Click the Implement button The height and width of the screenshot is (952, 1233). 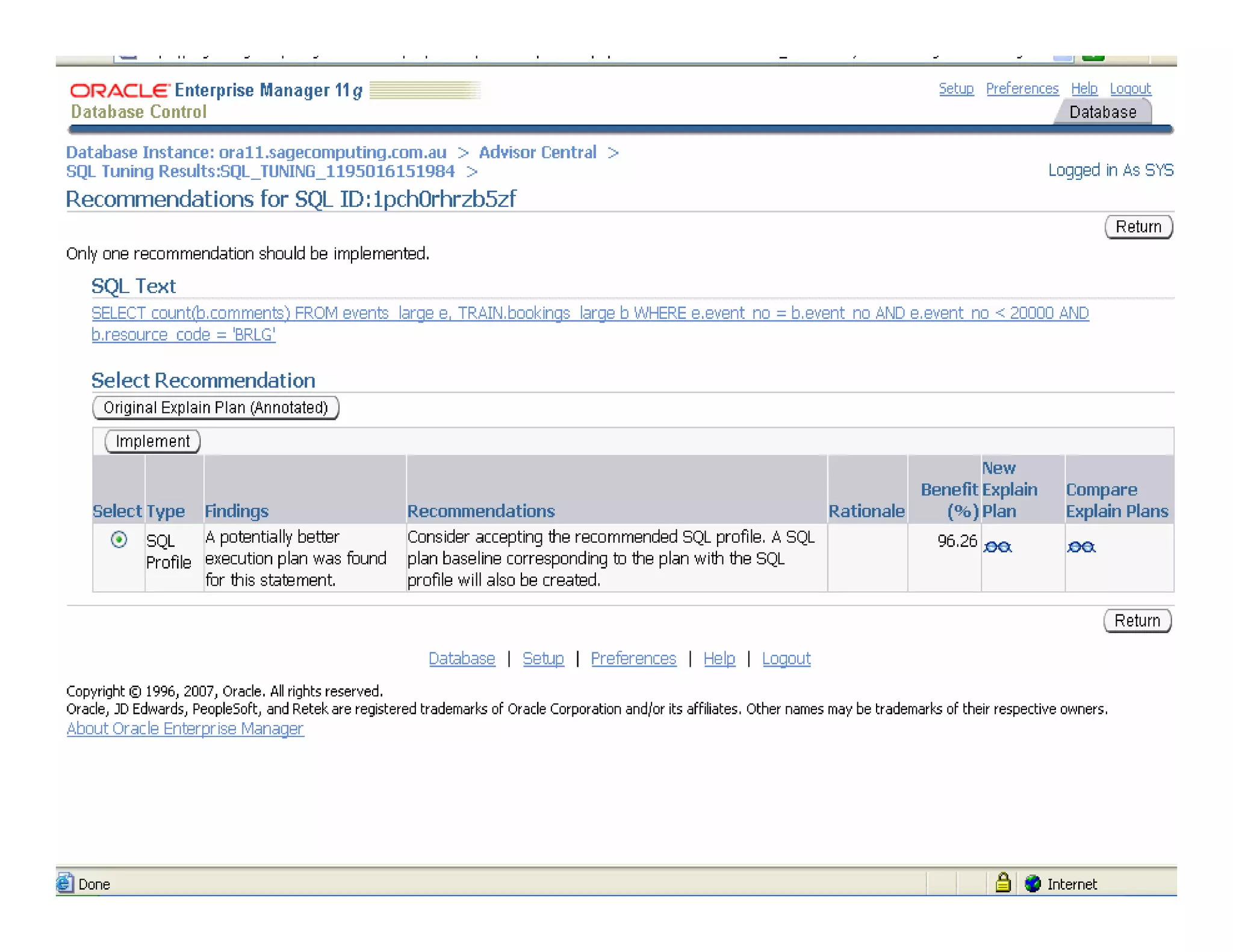[152, 441]
